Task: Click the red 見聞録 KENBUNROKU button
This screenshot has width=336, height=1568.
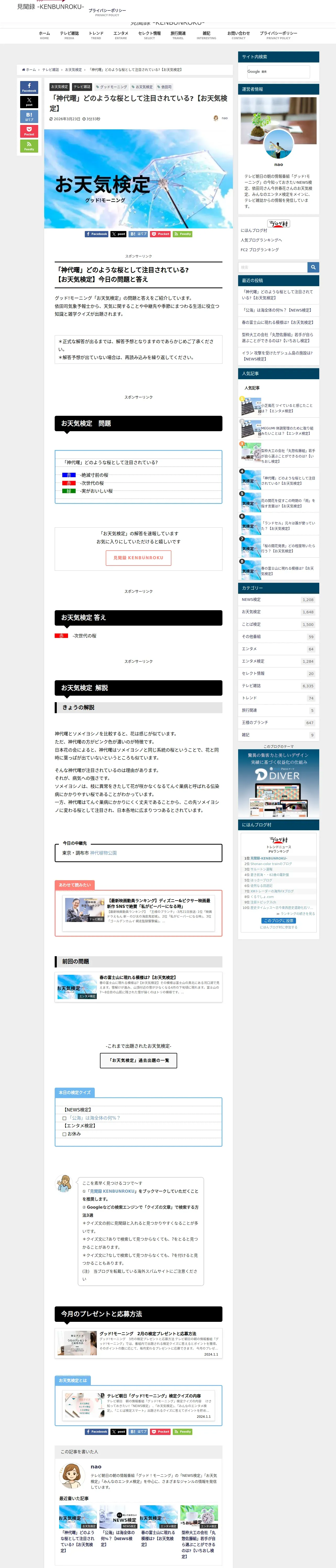Action: 138,558
